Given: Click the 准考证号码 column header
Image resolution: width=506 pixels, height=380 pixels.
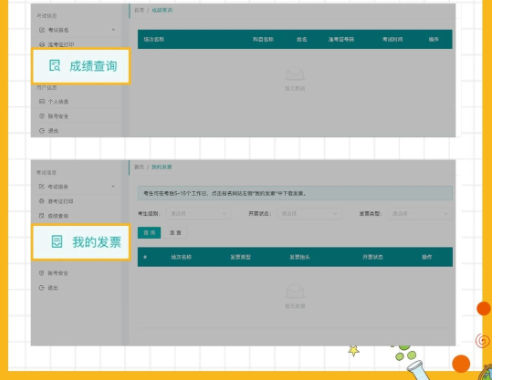Looking at the screenshot, I should (x=341, y=39).
